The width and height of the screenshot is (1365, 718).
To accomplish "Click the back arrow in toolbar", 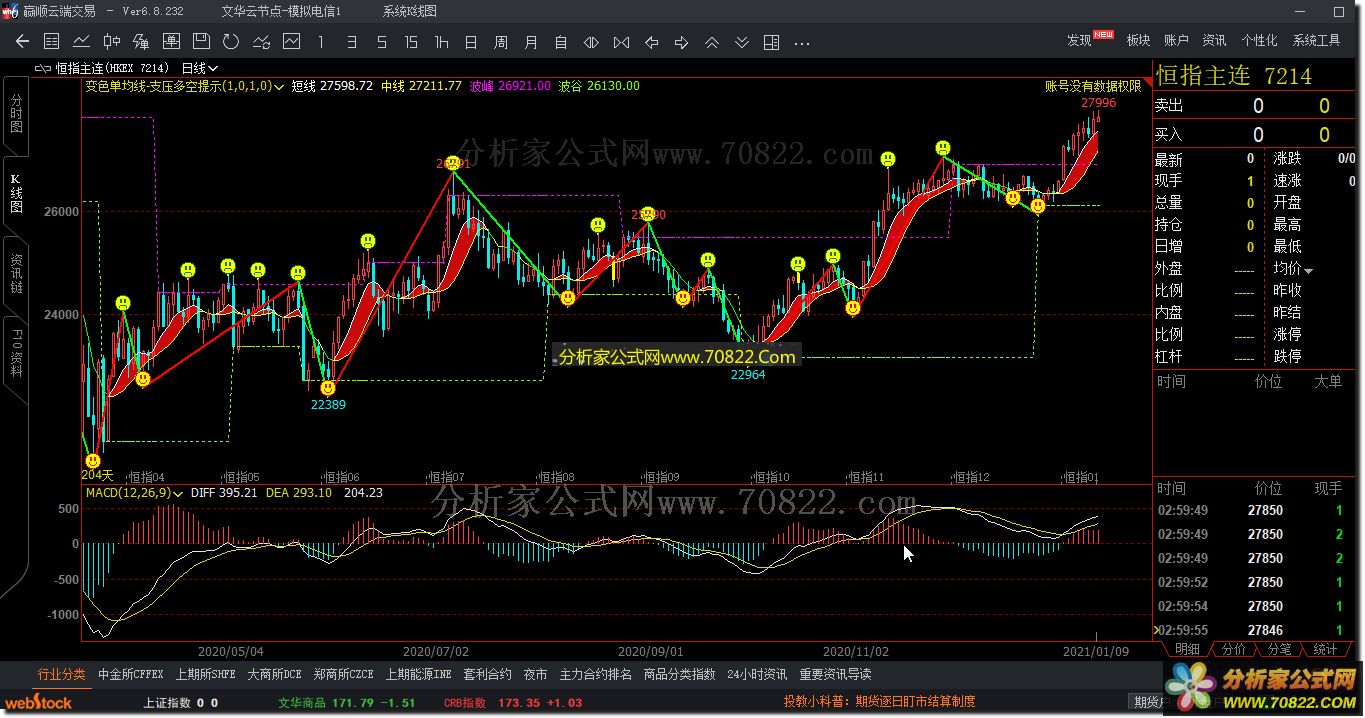I will pos(22,42).
